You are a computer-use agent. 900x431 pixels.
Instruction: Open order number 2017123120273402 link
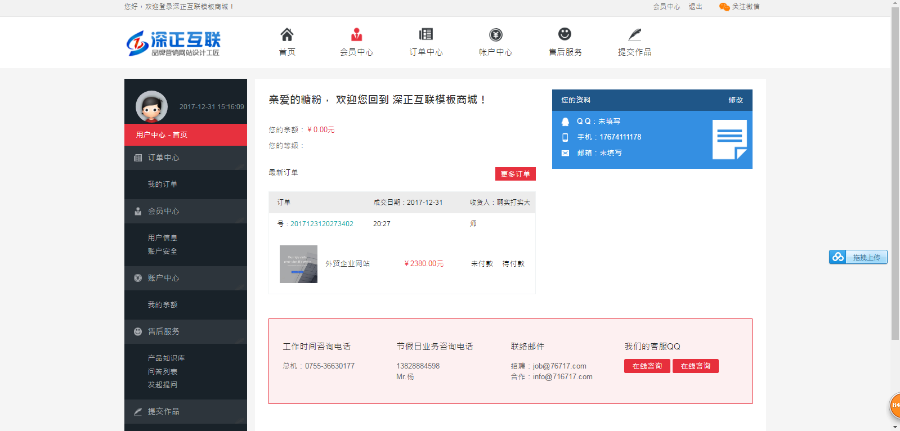tap(322, 223)
